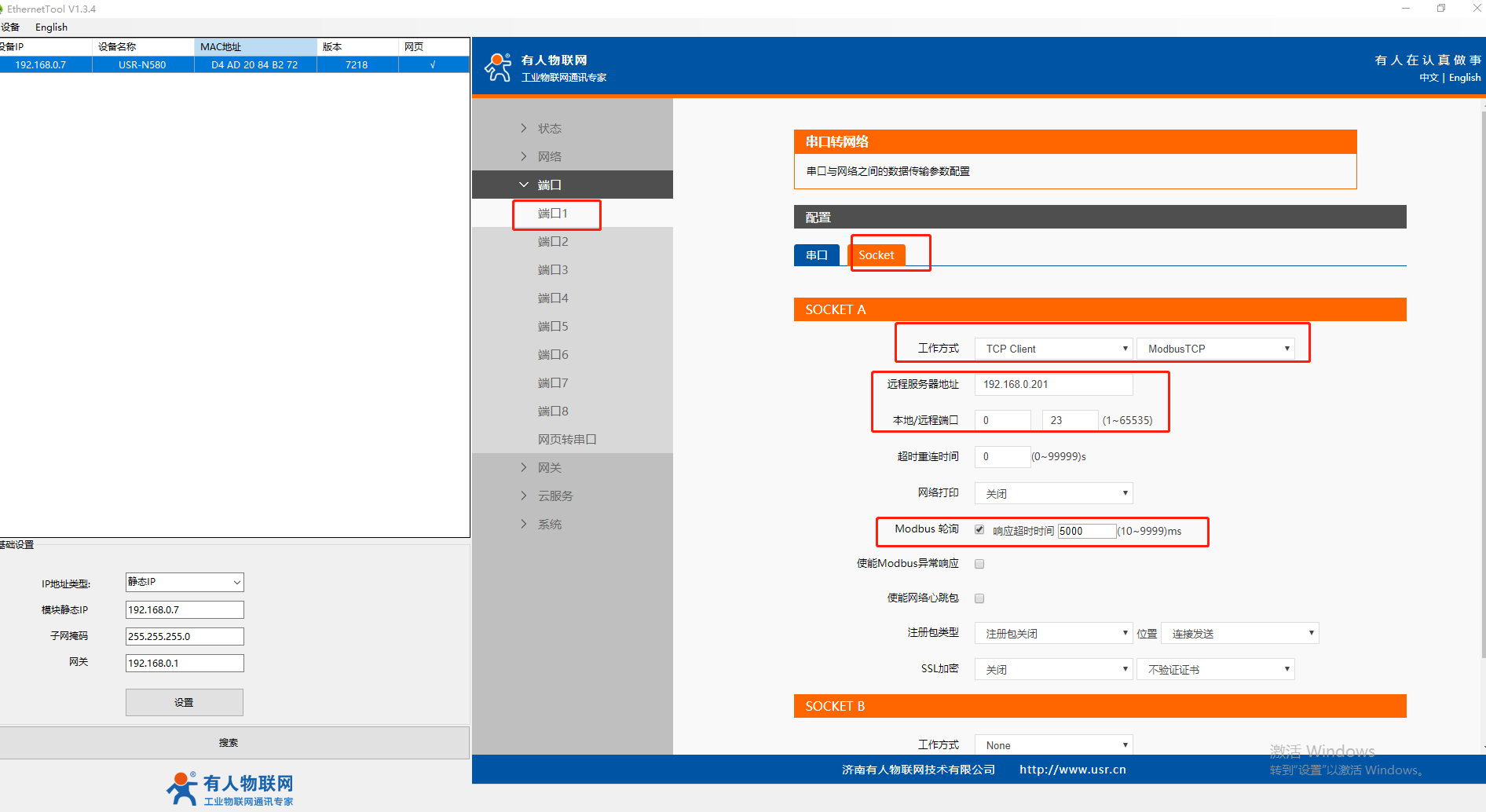Open the ModbusTCP protocol dropdown
Screen dimensions: 1486x812
[x=1215, y=349]
